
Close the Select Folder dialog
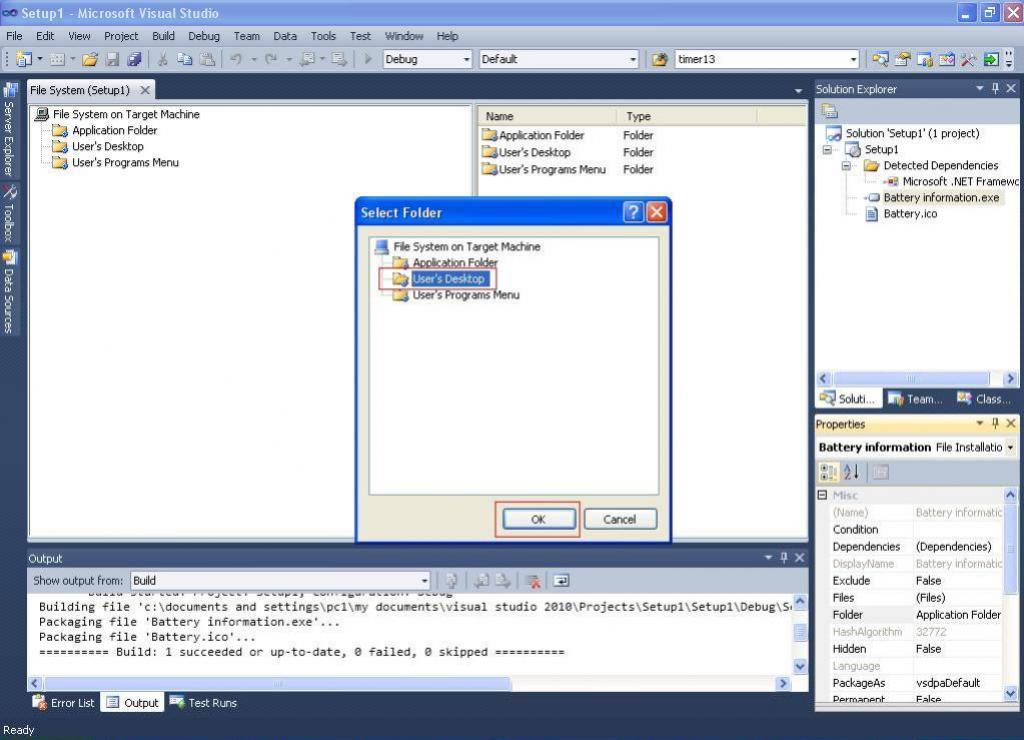[x=656, y=212]
